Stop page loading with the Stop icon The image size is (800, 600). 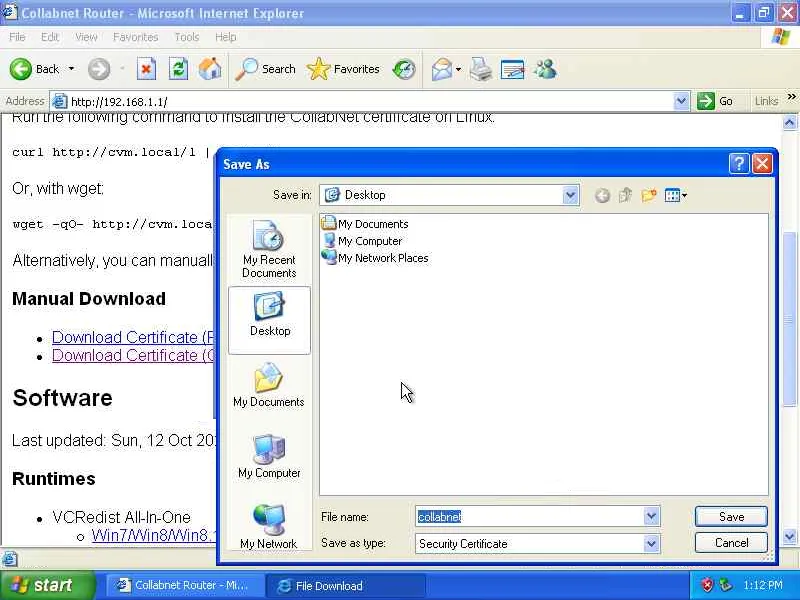click(146, 69)
